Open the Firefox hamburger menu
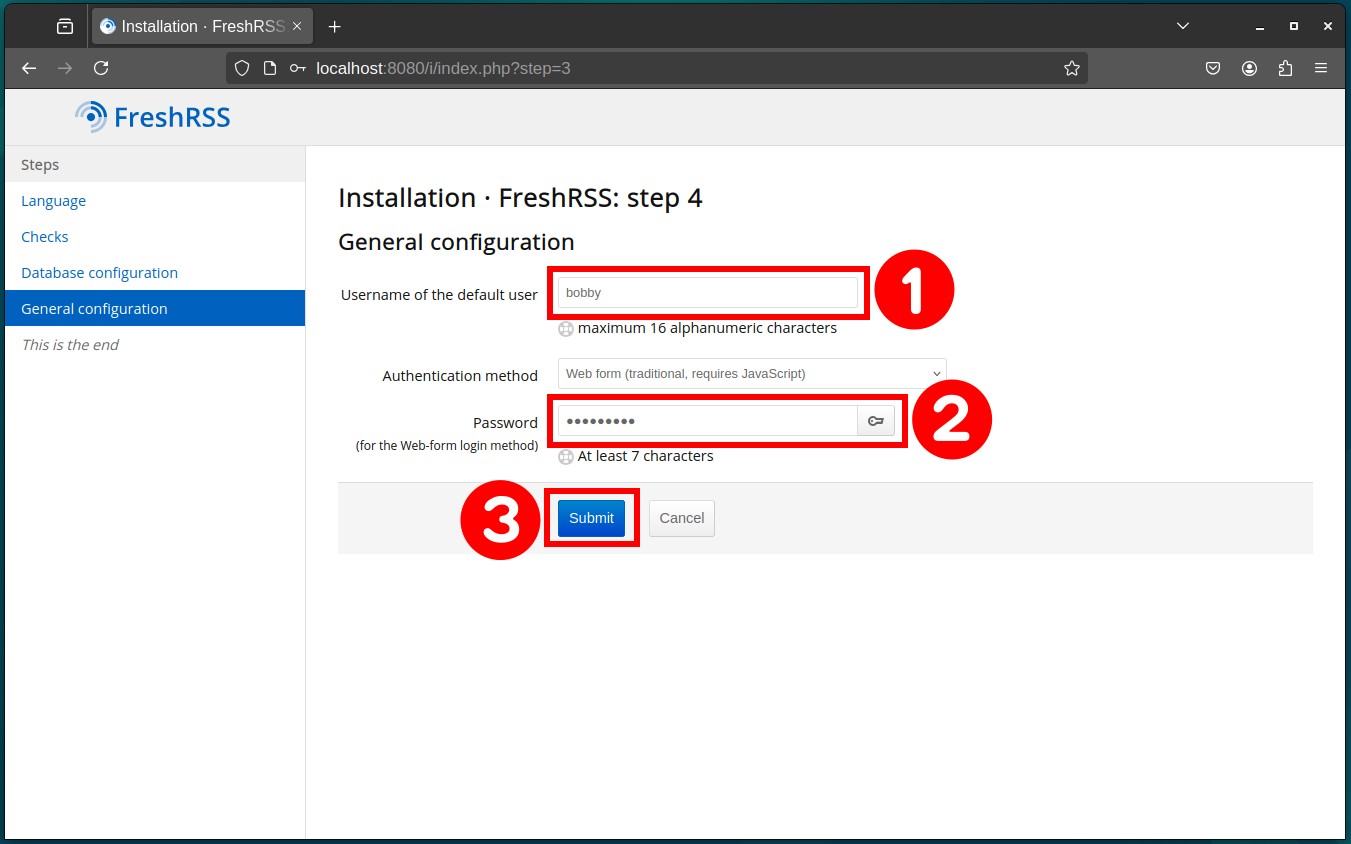1351x844 pixels. pyautogui.click(x=1321, y=68)
